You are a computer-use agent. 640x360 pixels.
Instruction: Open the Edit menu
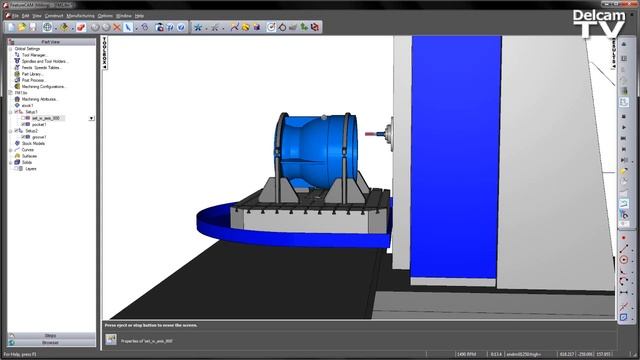pyautogui.click(x=25, y=16)
